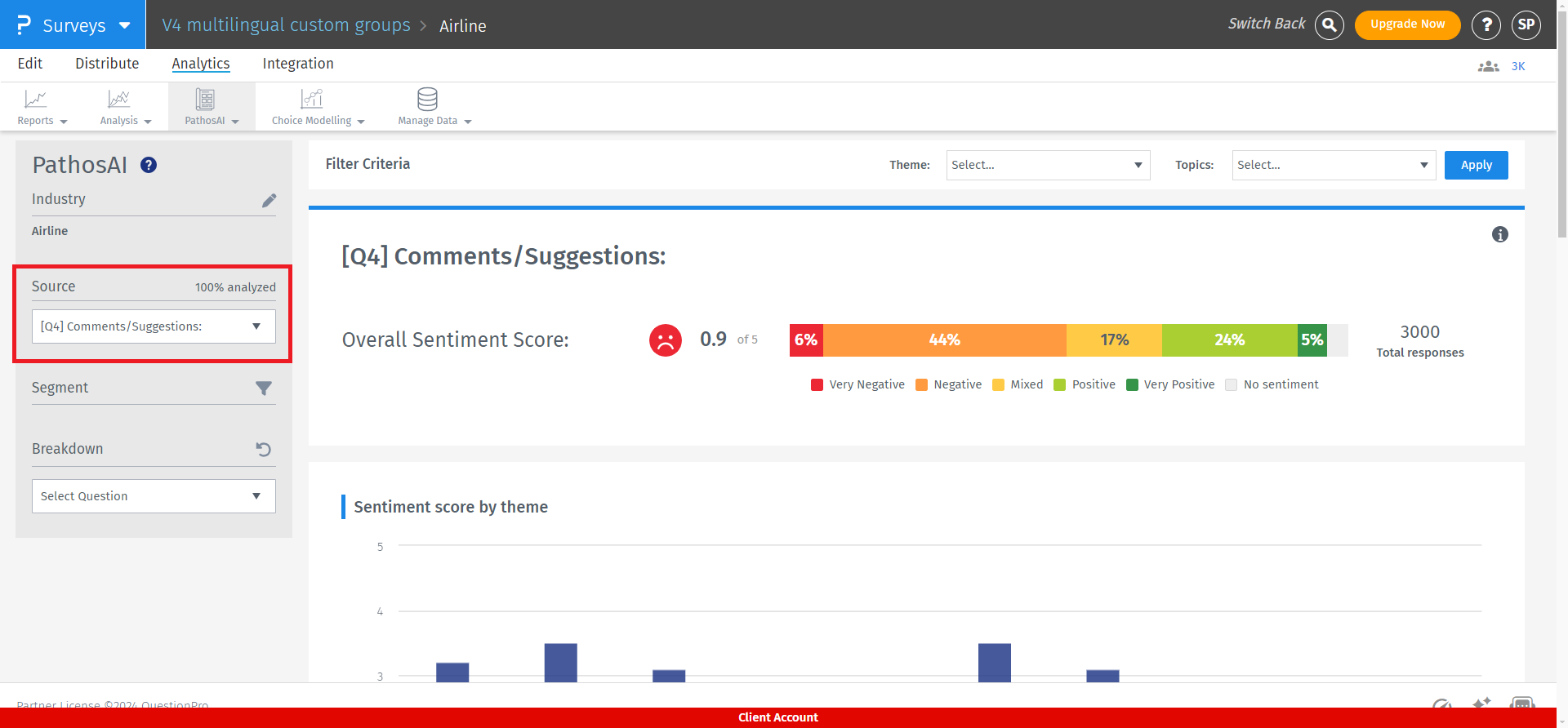Open the Analysis toolbar icon
The height and width of the screenshot is (728, 1568).
tap(119, 100)
